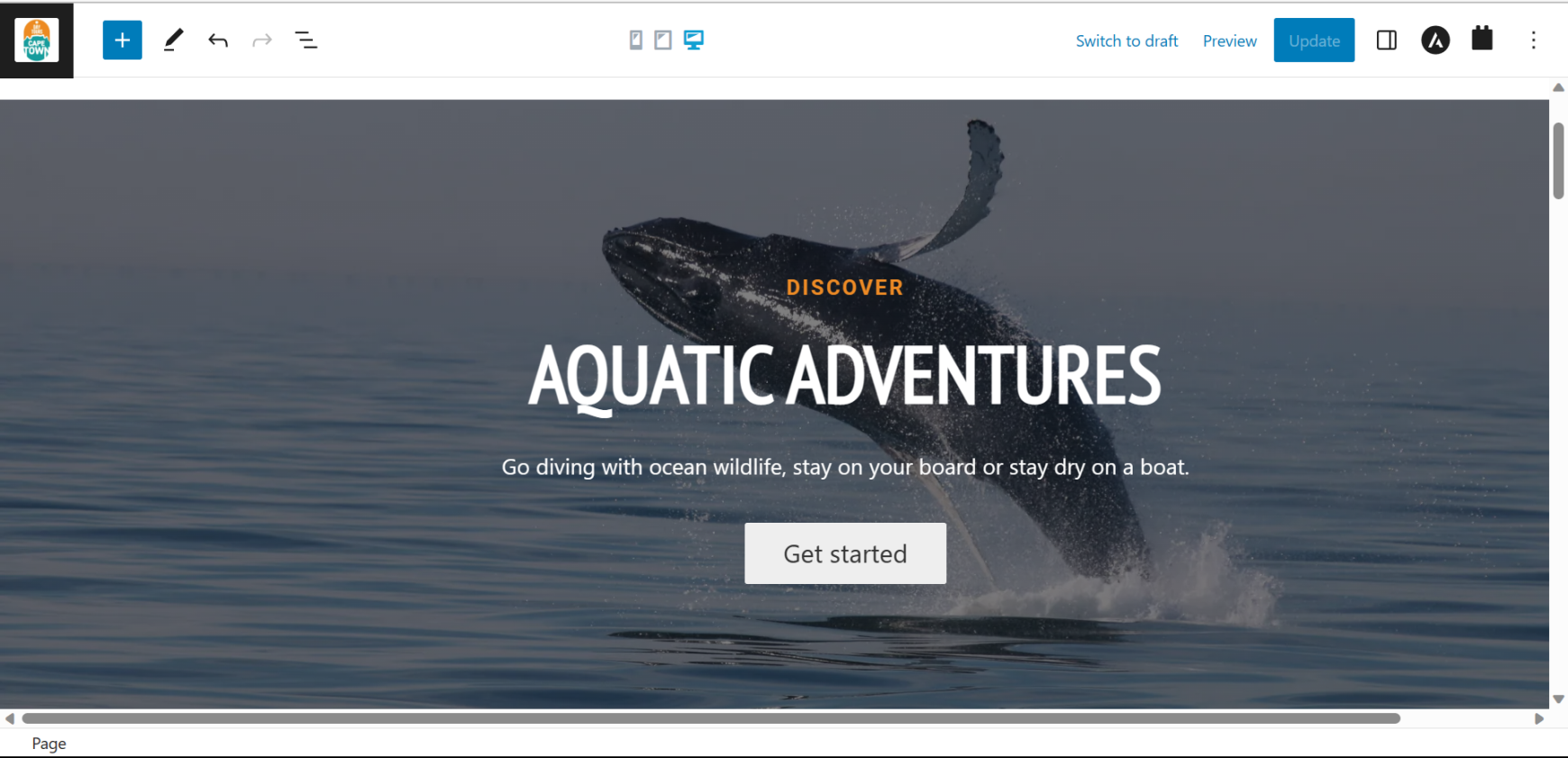Screen dimensions: 1568x758
Task: Switch to desktop preview device icon
Action: [693, 40]
